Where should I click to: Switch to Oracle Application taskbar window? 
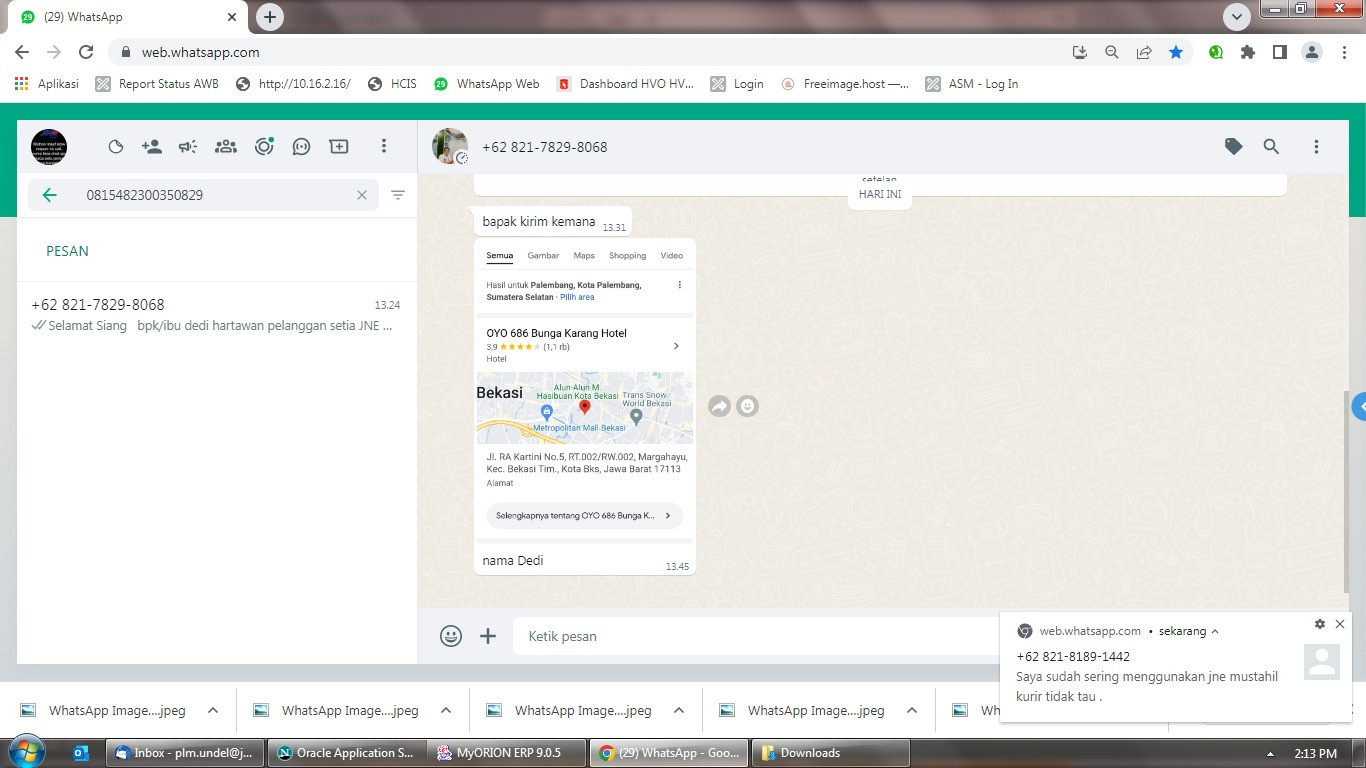(346, 753)
